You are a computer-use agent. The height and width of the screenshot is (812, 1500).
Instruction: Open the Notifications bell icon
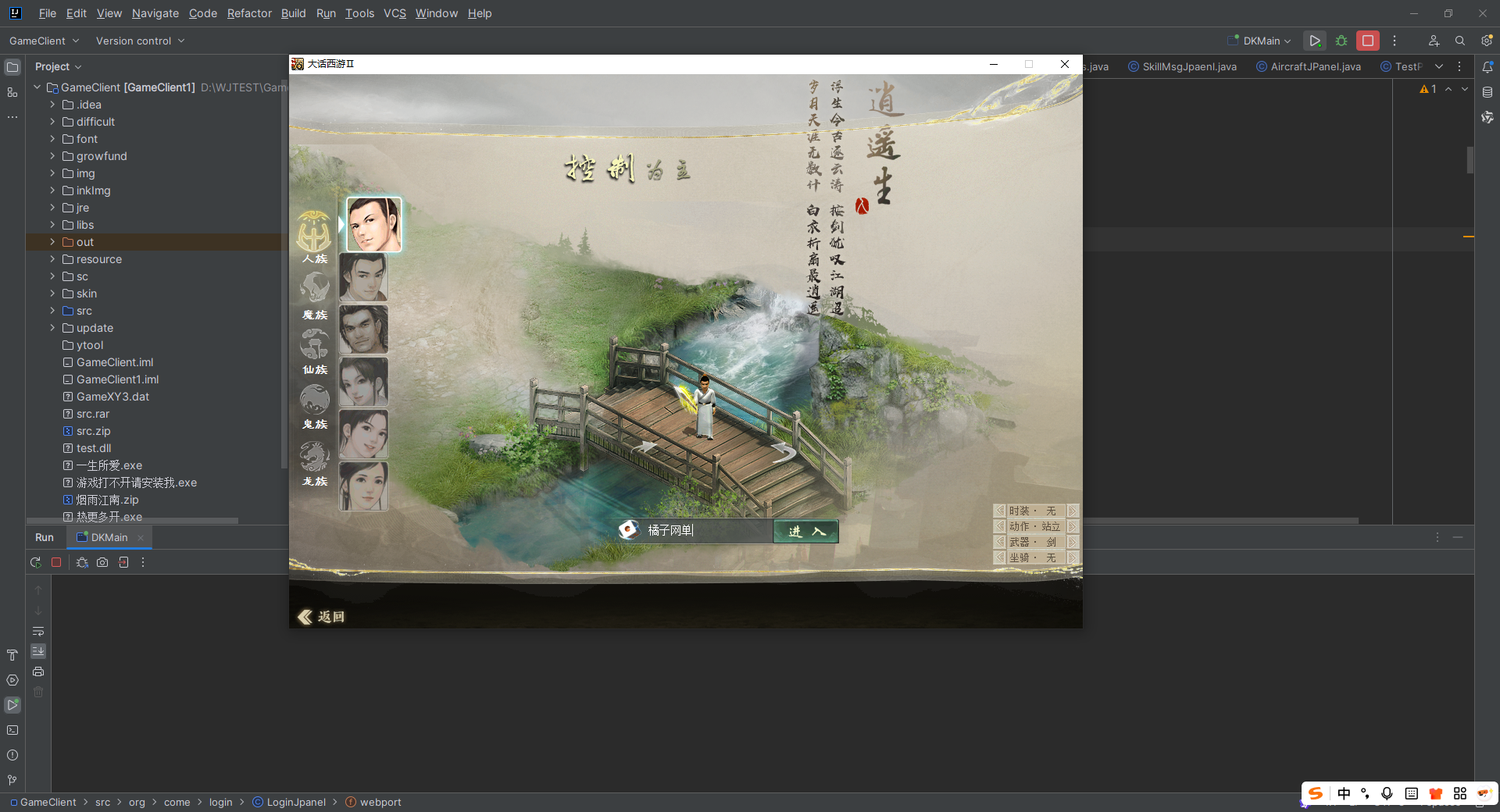tap(1487, 67)
